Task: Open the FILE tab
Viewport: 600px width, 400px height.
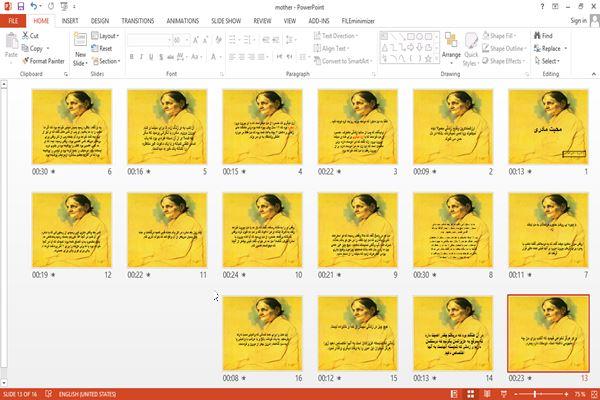Action: [13, 21]
